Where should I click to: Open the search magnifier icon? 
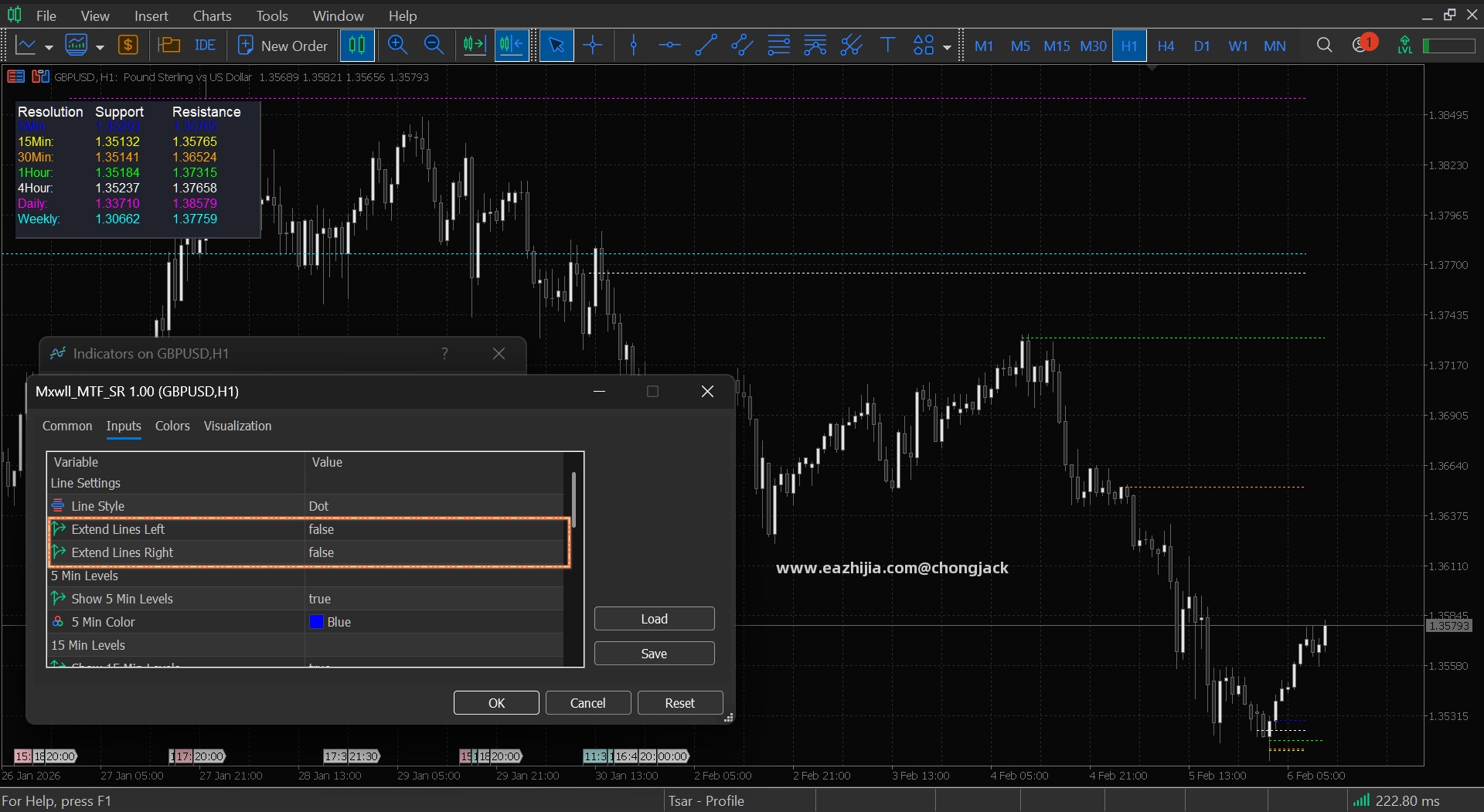(x=1324, y=46)
